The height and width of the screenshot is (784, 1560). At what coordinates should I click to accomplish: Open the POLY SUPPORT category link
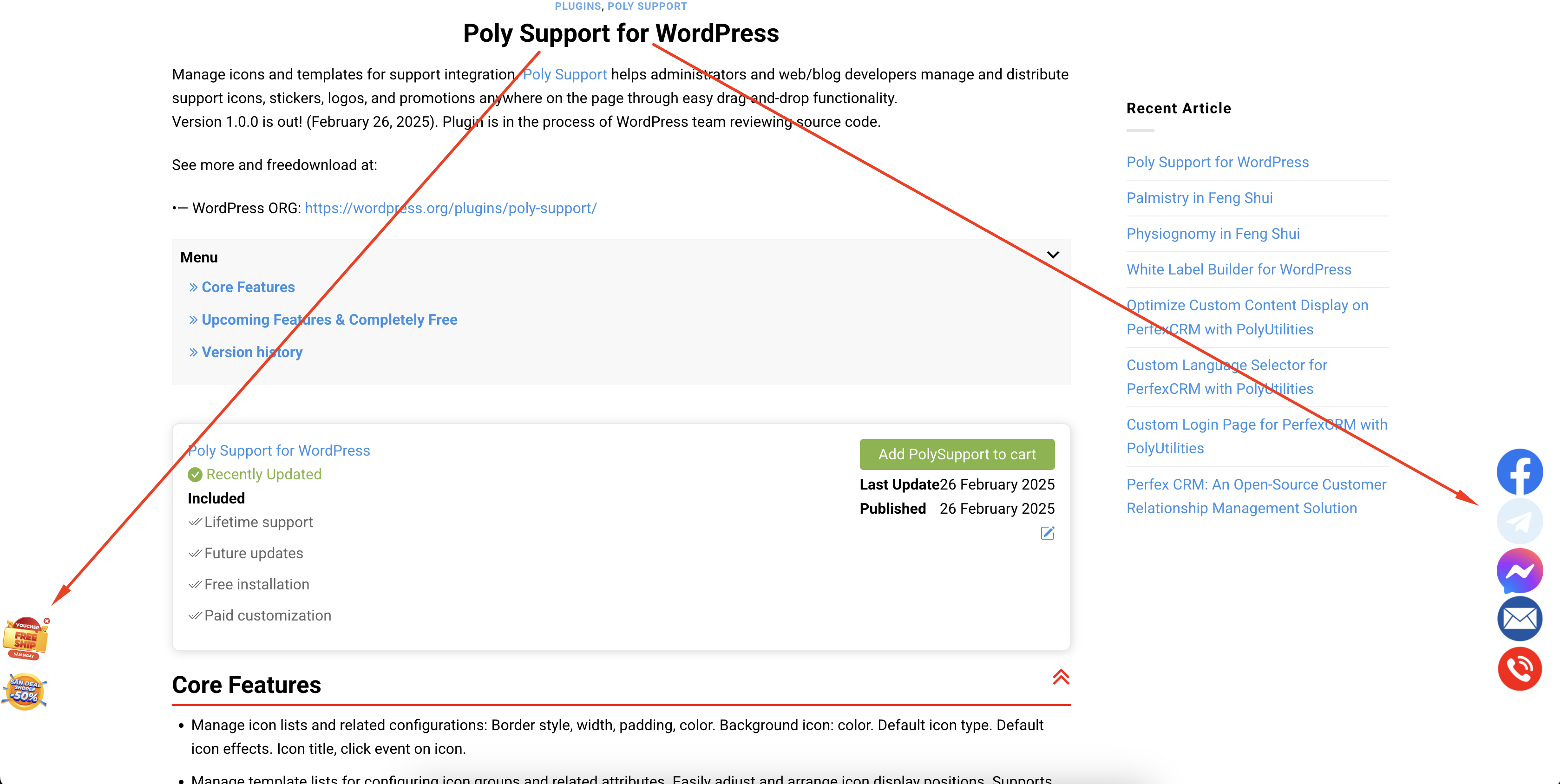click(648, 6)
